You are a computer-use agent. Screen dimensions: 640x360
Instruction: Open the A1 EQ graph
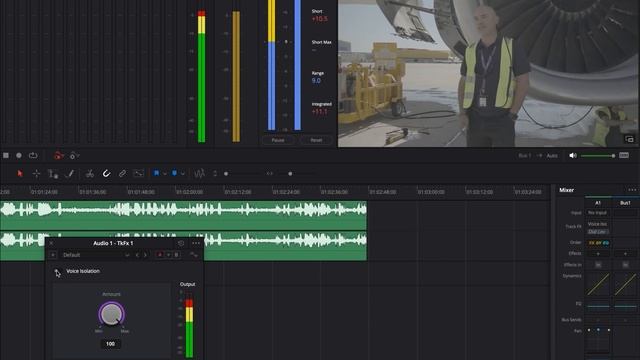pos(598,306)
